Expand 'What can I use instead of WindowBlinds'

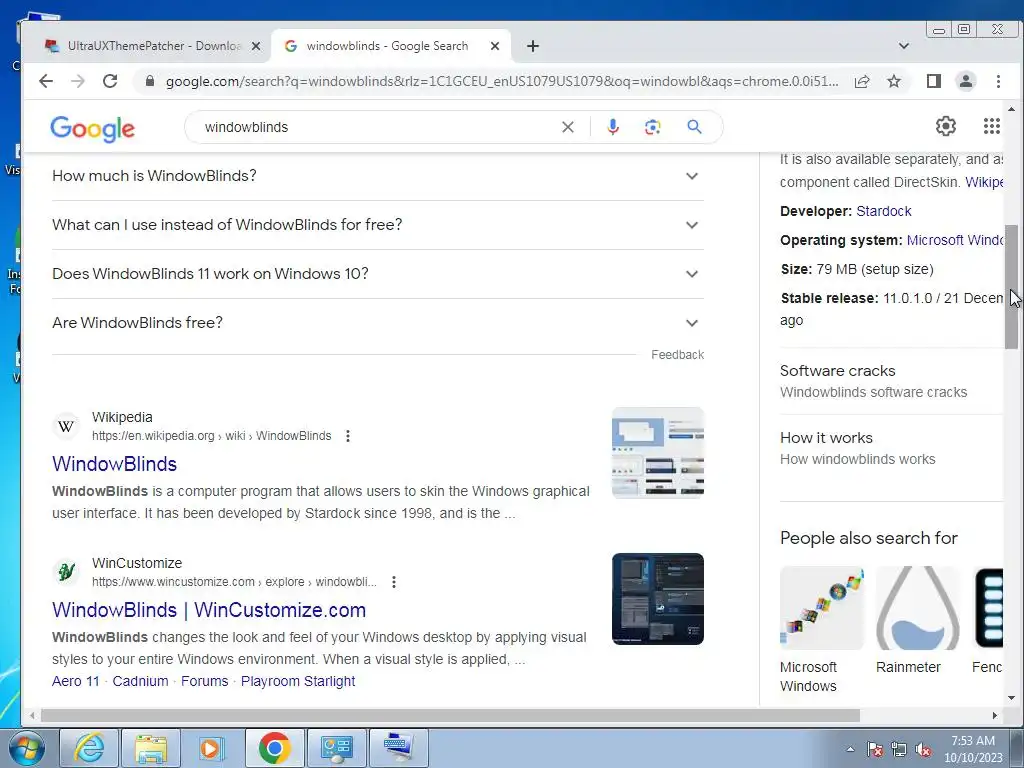377,225
